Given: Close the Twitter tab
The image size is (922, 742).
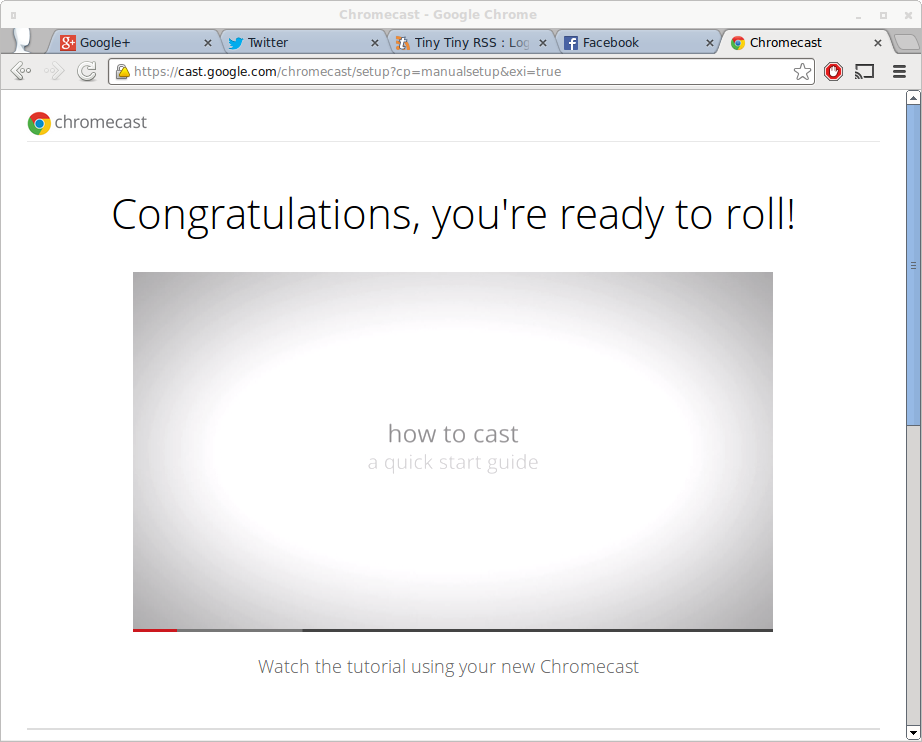Looking at the screenshot, I should click(375, 43).
